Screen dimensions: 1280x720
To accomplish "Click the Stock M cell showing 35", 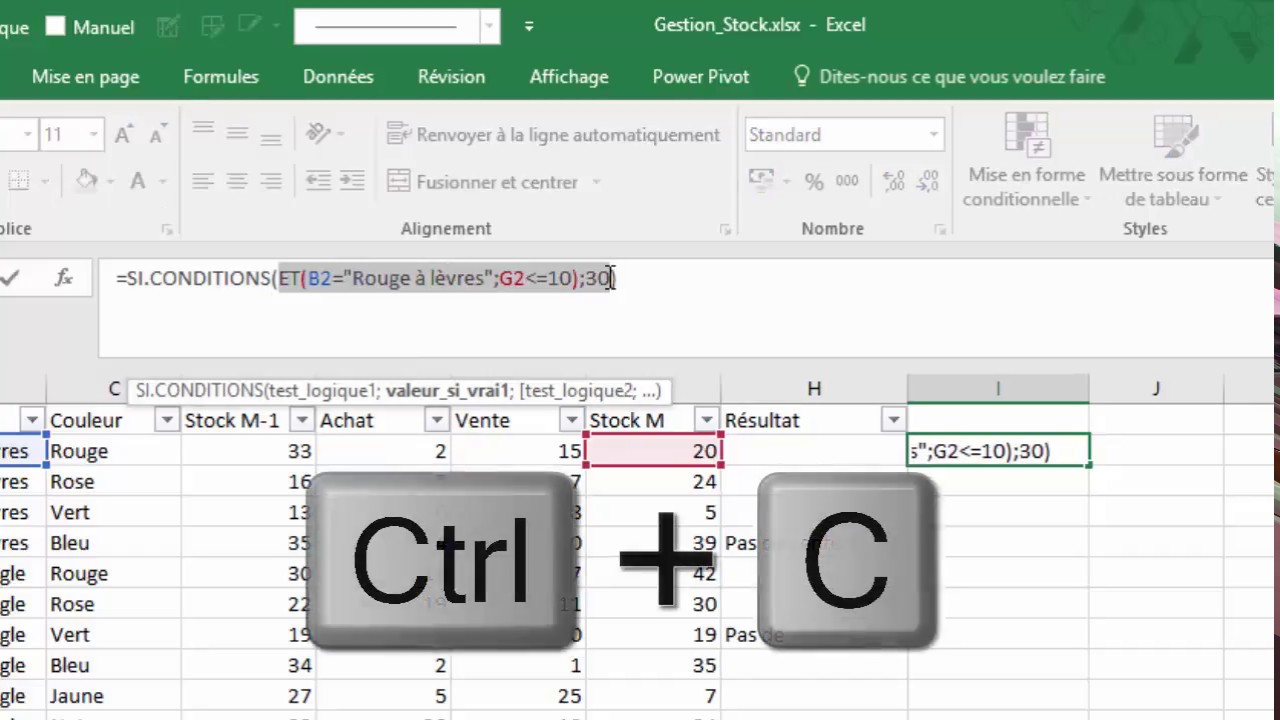I will [654, 665].
